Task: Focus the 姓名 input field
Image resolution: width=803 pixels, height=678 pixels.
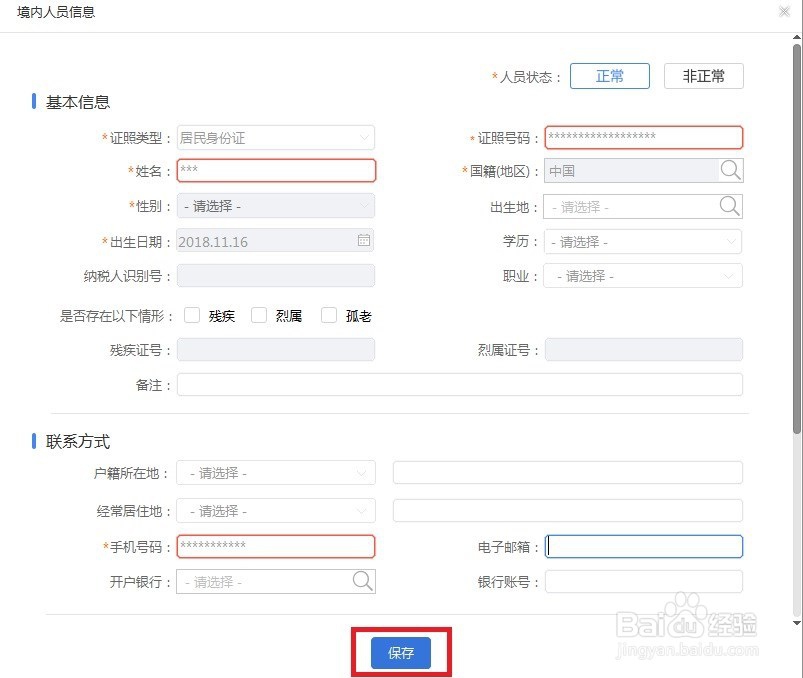Action: point(276,171)
